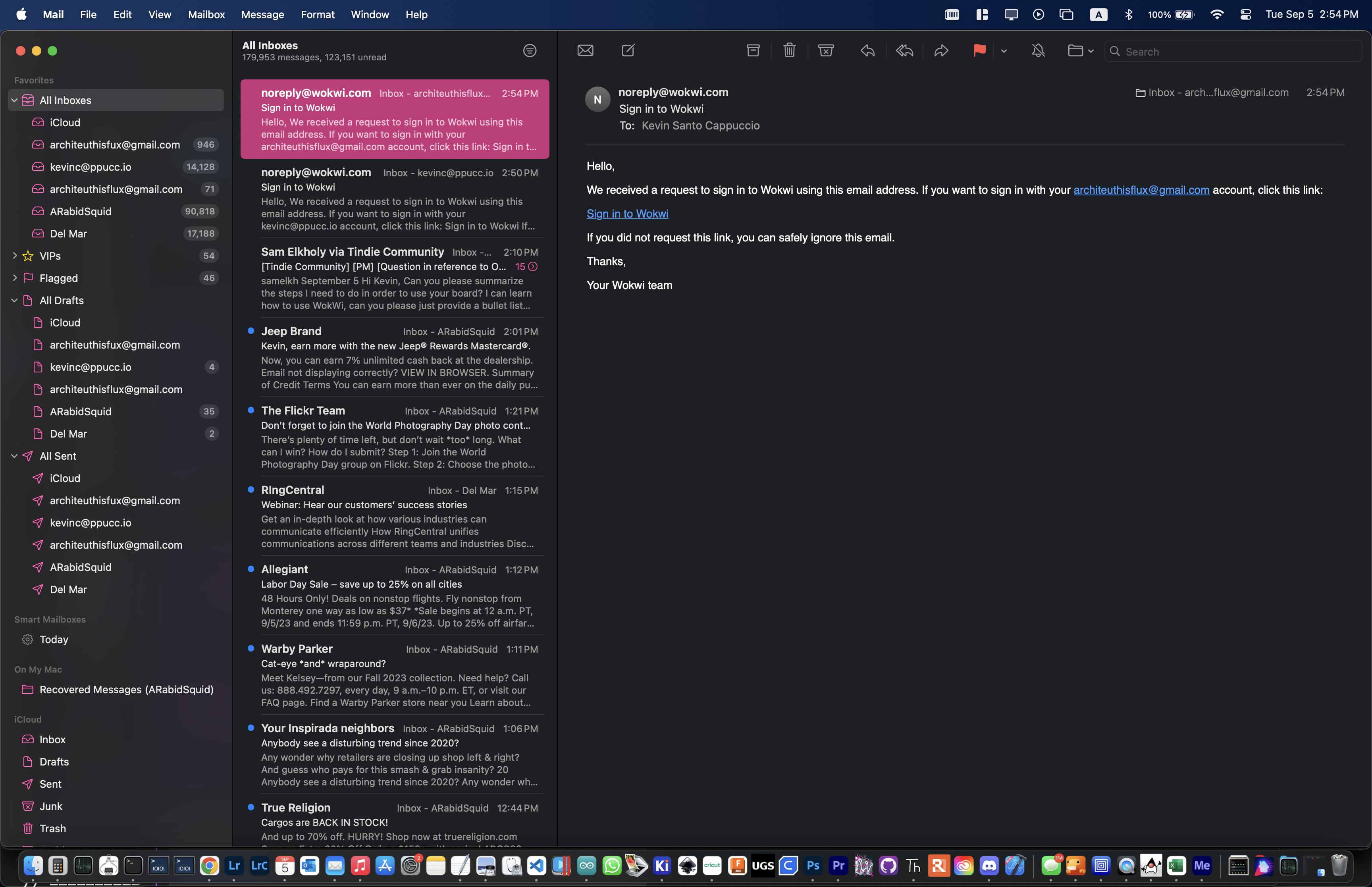Open the Move to mailbox dropdown
Viewport: 1372px width, 887px height.
pos(1081,51)
